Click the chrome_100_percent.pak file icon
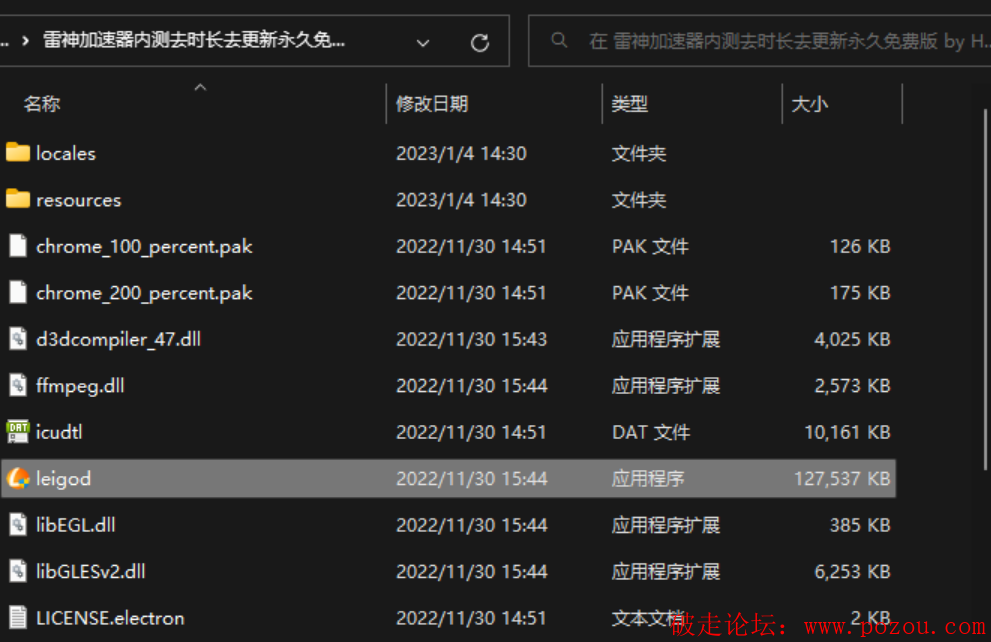Screen dimensions: 991x642 click(18, 246)
